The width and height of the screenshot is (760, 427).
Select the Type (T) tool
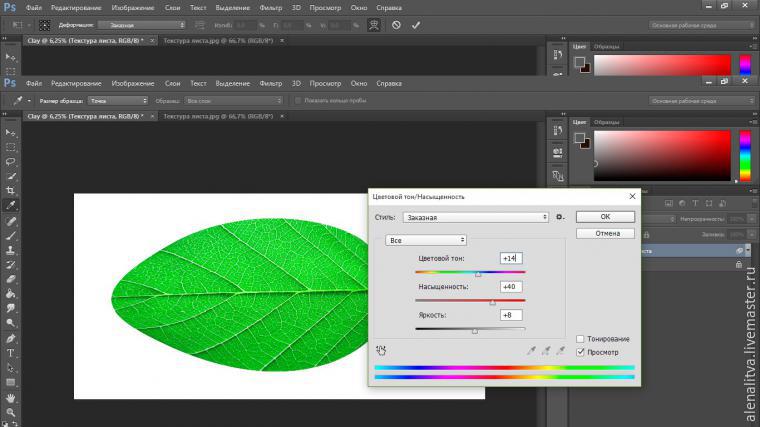pos(11,353)
